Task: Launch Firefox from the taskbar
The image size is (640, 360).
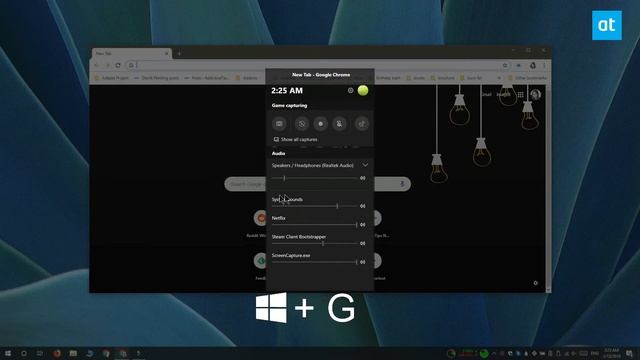Action: point(57,353)
